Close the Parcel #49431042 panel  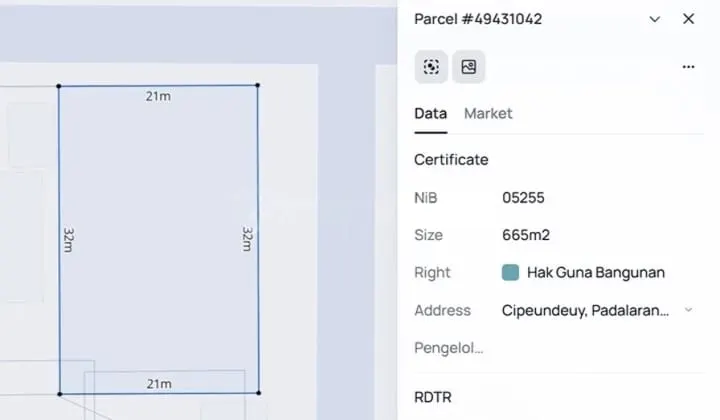688,19
